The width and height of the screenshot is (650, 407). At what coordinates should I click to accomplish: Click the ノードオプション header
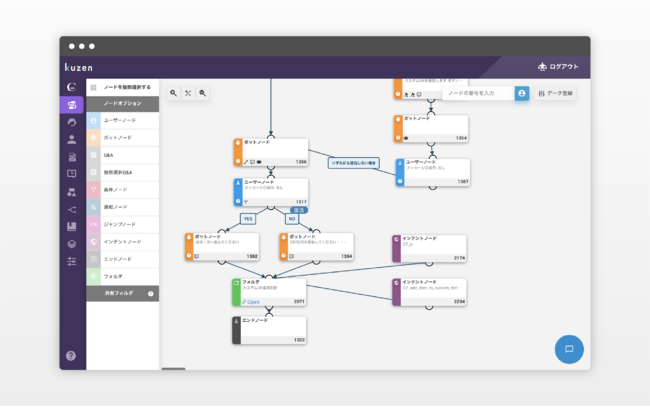click(x=123, y=104)
